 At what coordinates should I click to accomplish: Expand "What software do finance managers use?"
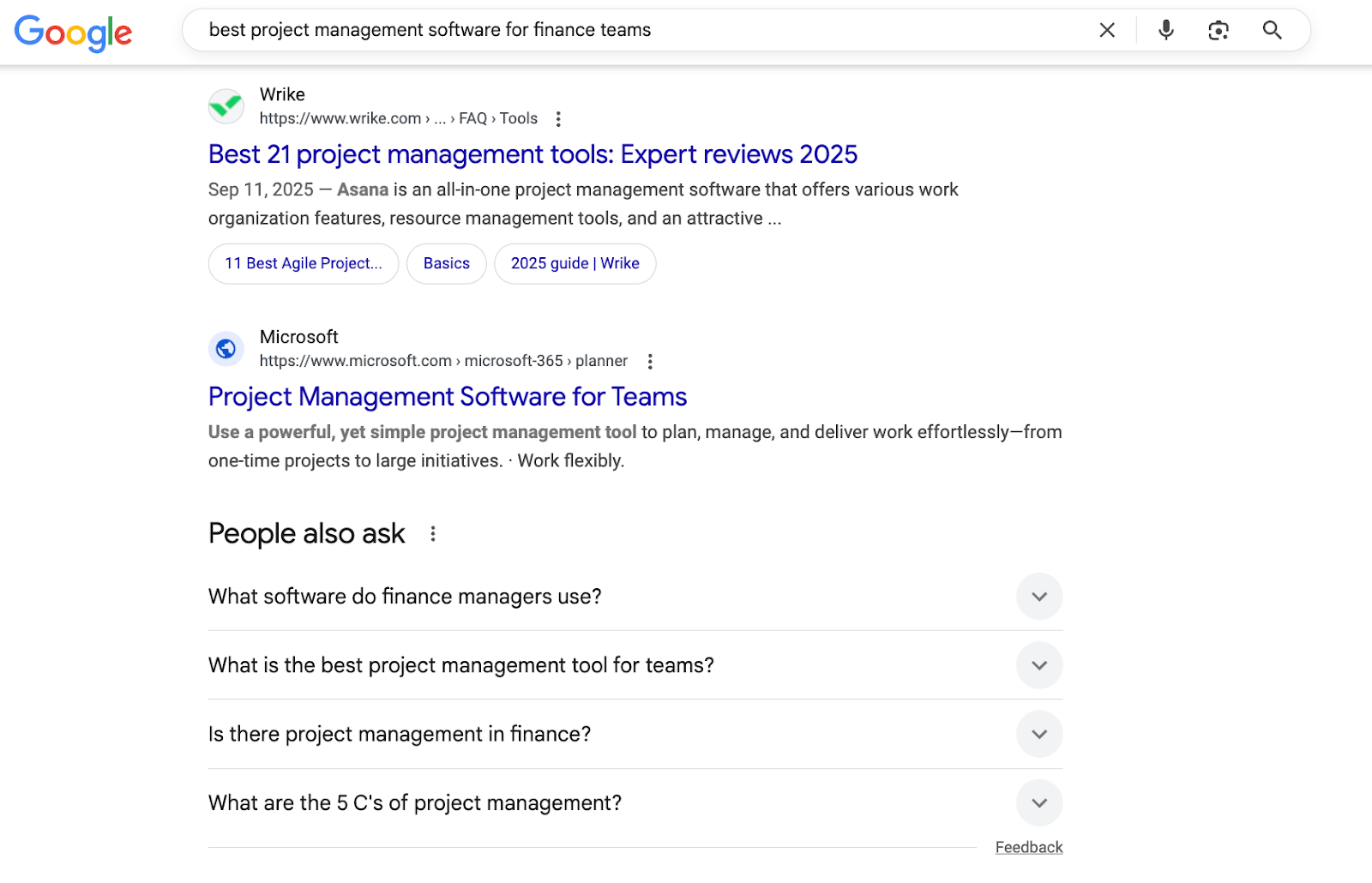coord(1038,597)
